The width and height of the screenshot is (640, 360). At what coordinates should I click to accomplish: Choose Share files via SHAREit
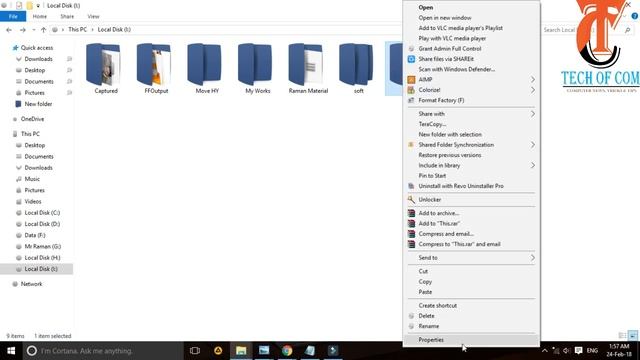[x=471, y=59]
